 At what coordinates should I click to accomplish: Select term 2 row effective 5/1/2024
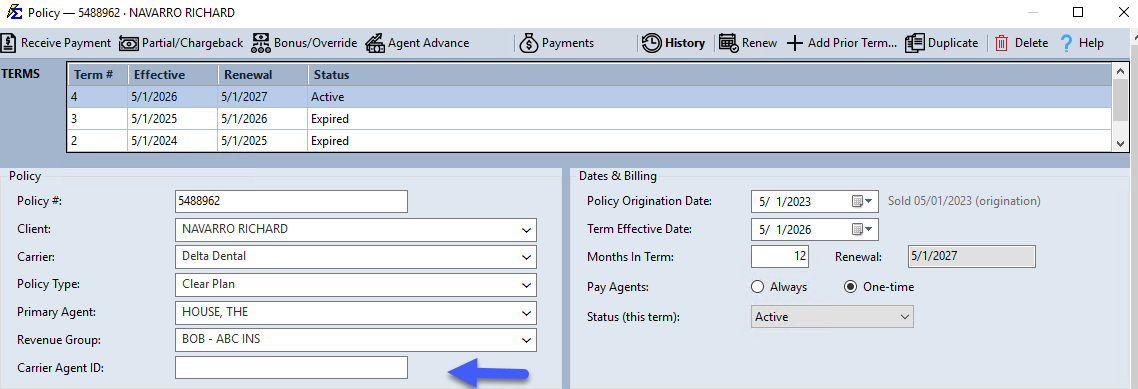coord(589,141)
